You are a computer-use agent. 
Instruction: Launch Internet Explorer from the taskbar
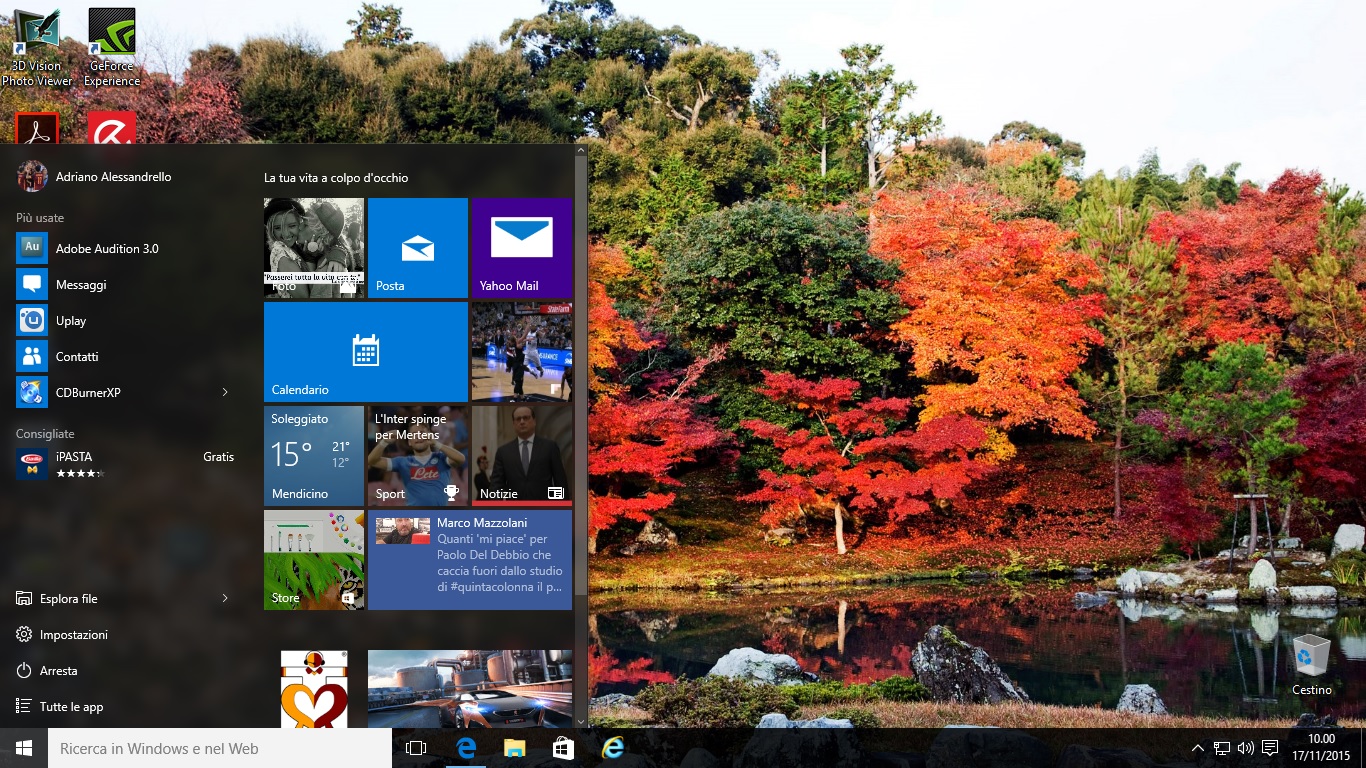(x=612, y=748)
